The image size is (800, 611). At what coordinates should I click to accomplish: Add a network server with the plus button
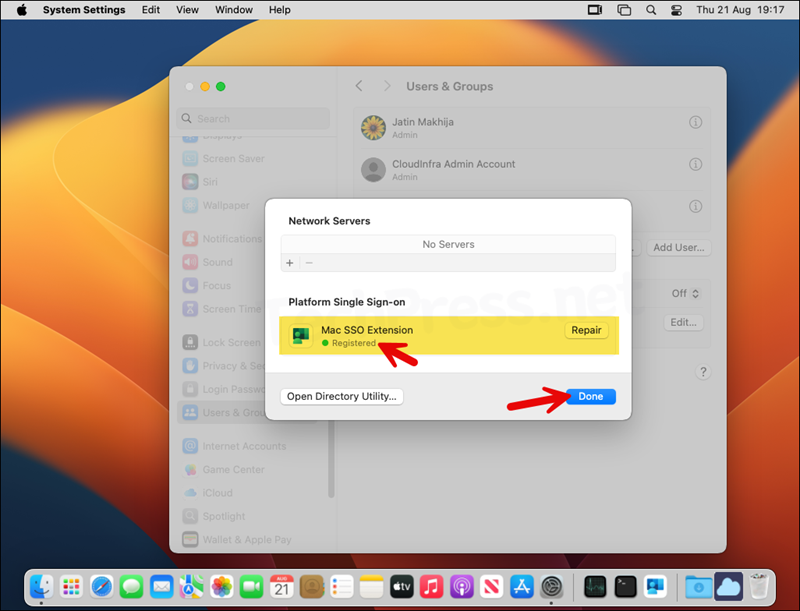click(290, 263)
